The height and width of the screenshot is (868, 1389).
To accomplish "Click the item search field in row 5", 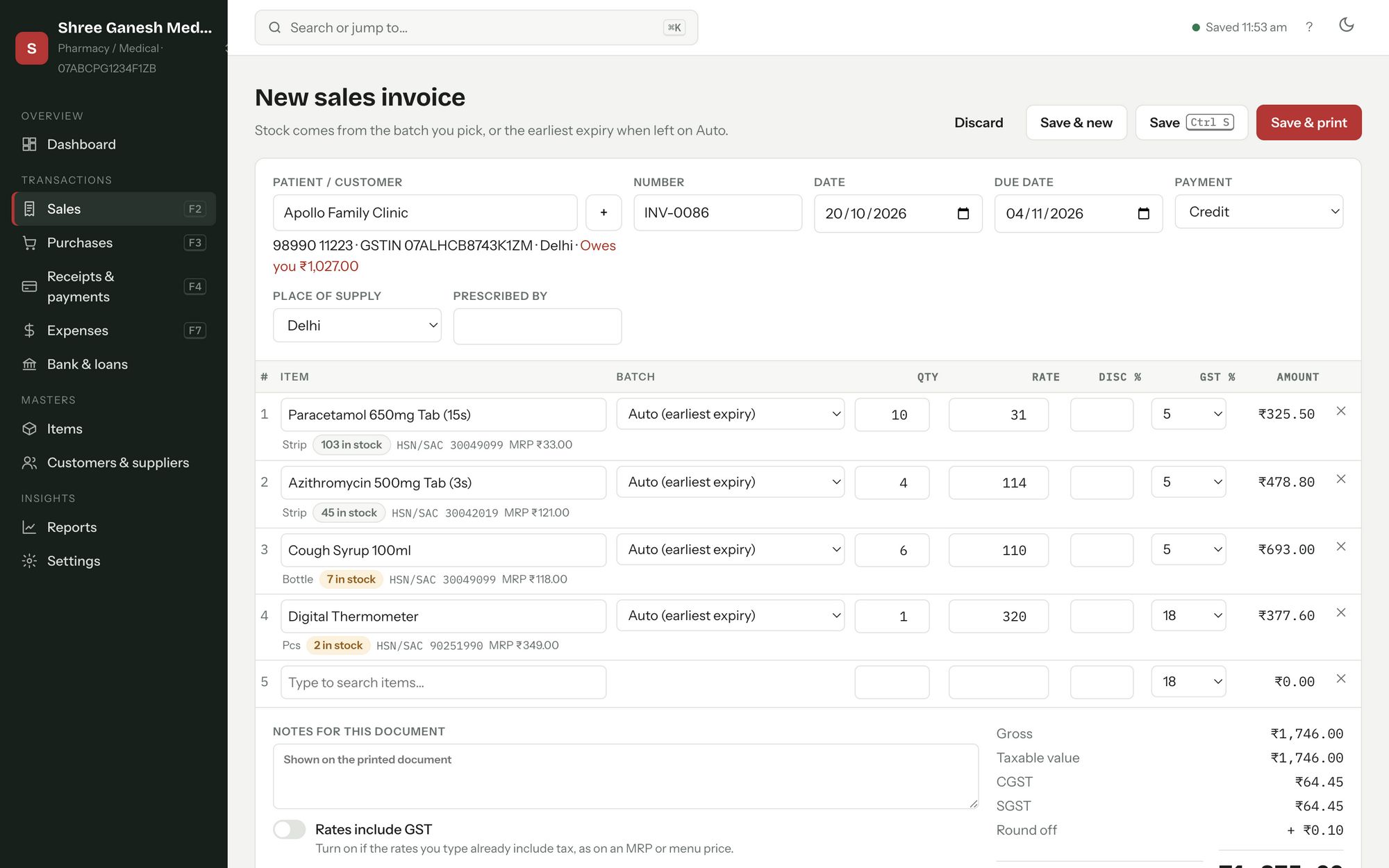I will tap(443, 683).
